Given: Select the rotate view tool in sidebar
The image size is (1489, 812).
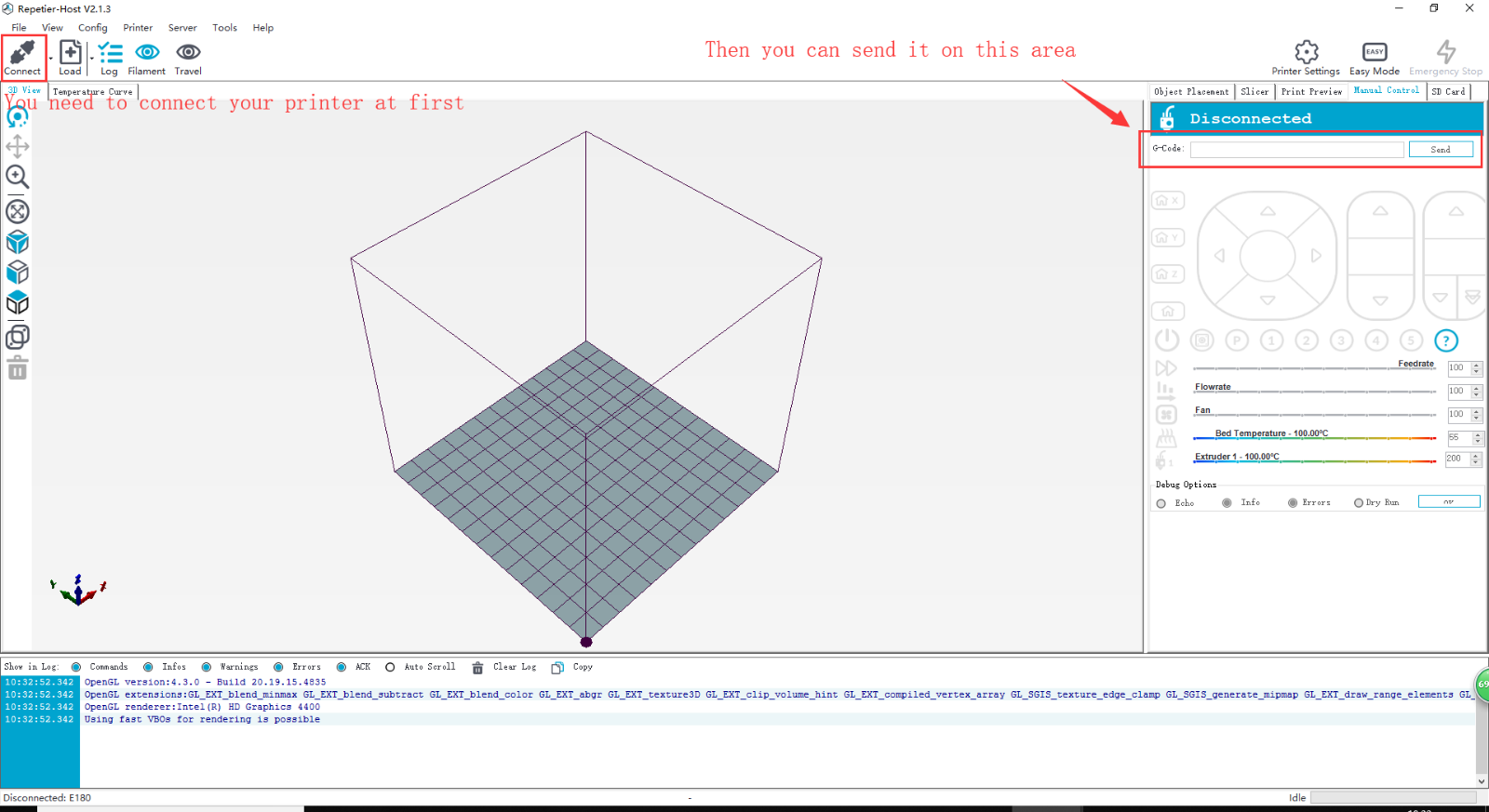Looking at the screenshot, I should coord(17,116).
